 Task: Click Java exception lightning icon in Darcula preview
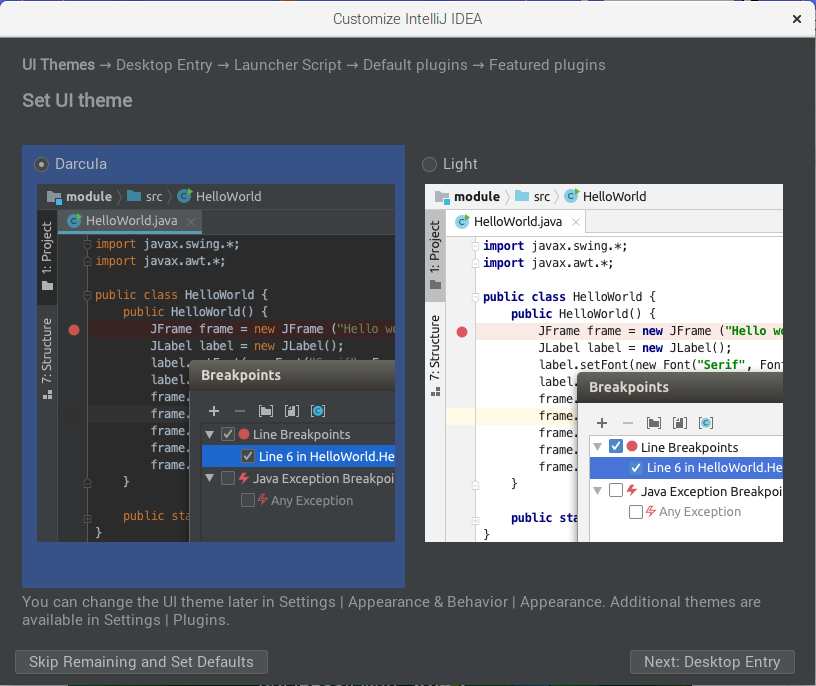point(244,478)
